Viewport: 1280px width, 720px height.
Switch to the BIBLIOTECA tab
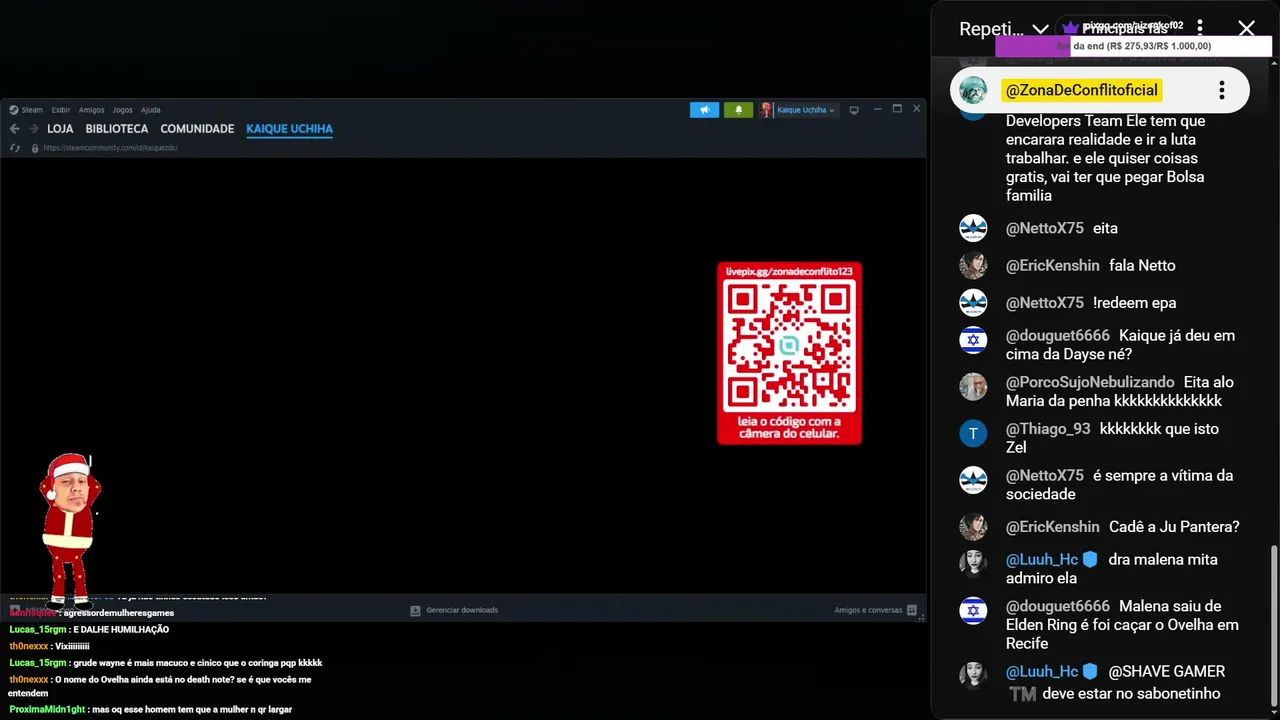click(x=117, y=129)
